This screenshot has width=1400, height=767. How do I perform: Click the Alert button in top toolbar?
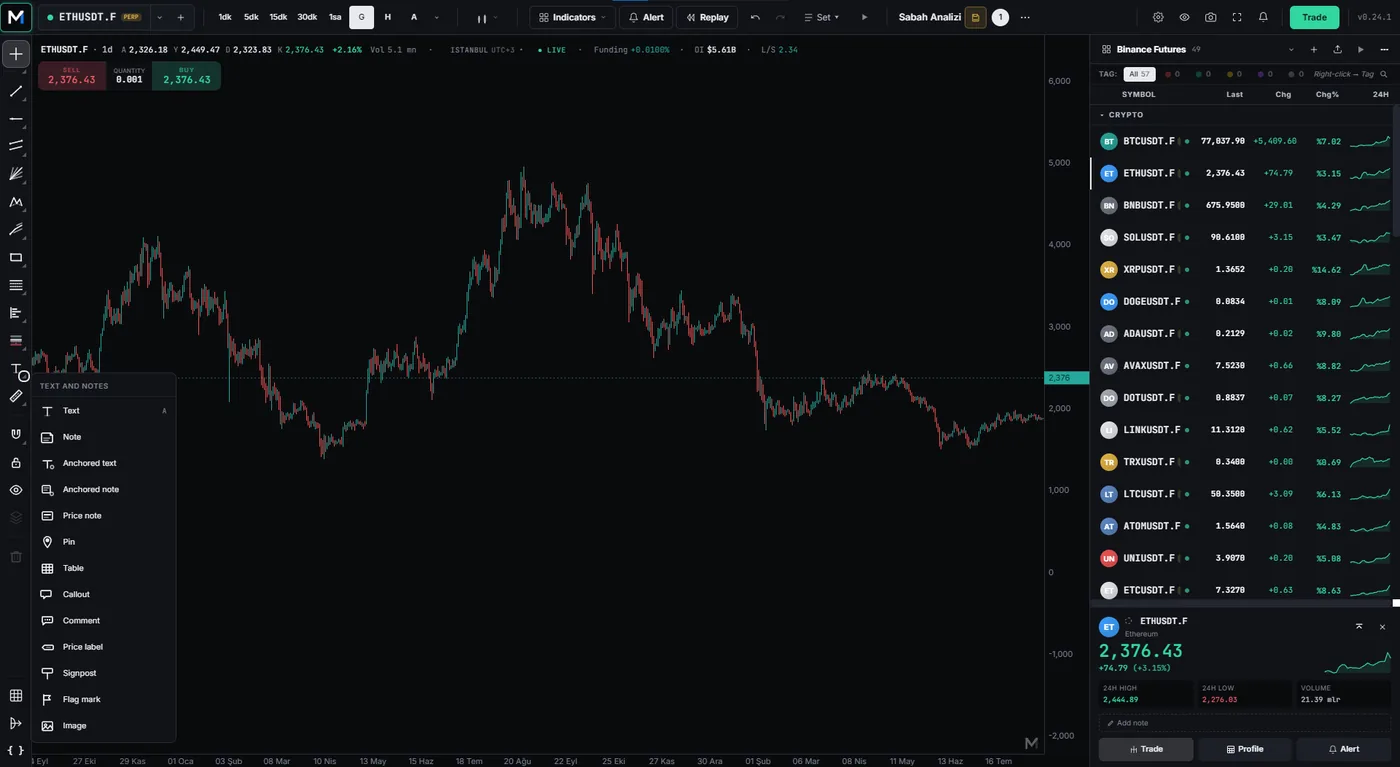click(x=646, y=17)
